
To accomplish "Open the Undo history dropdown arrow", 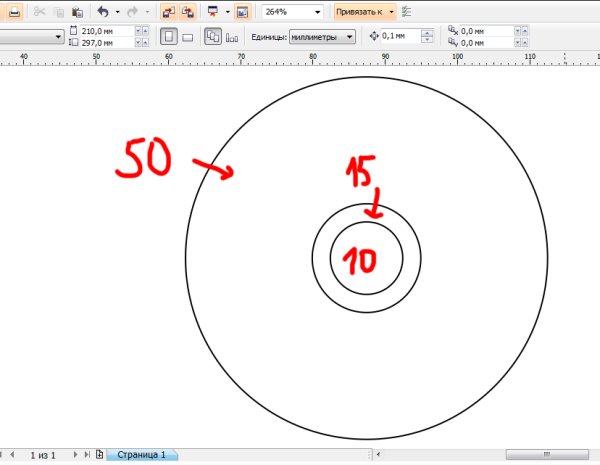I will 117,12.
